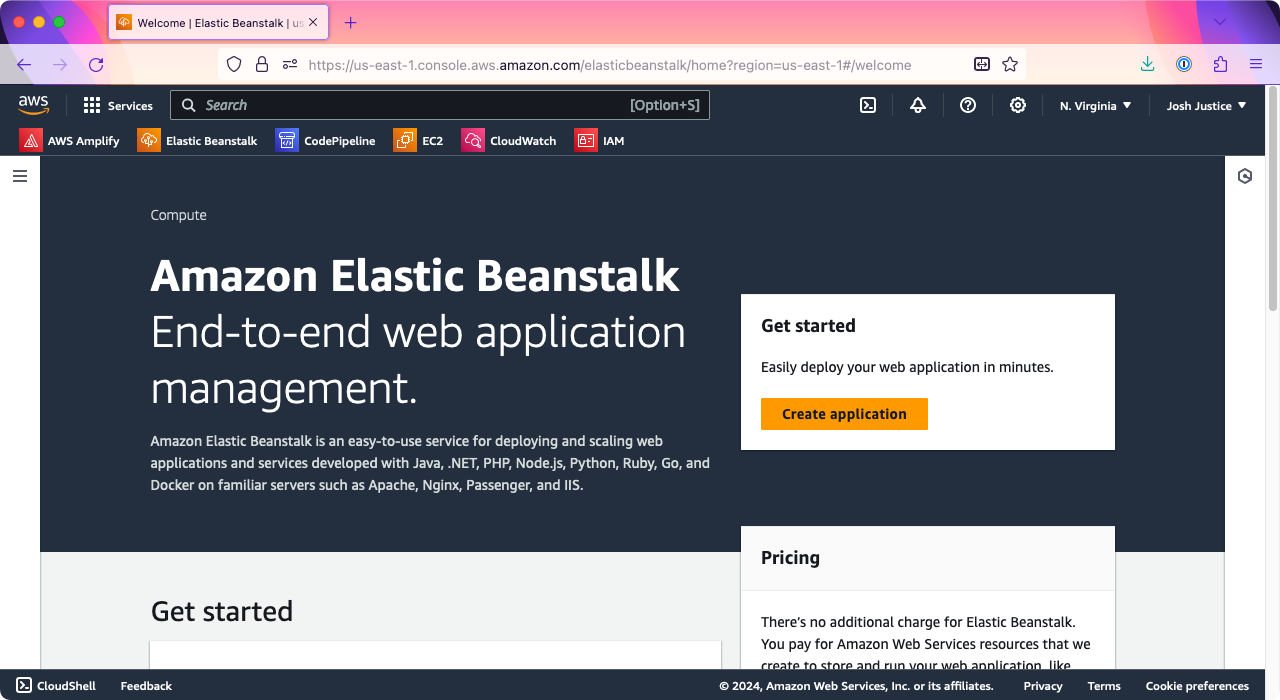The width and height of the screenshot is (1280, 700).
Task: Click the Compute breadcrumb text
Action: 179,215
